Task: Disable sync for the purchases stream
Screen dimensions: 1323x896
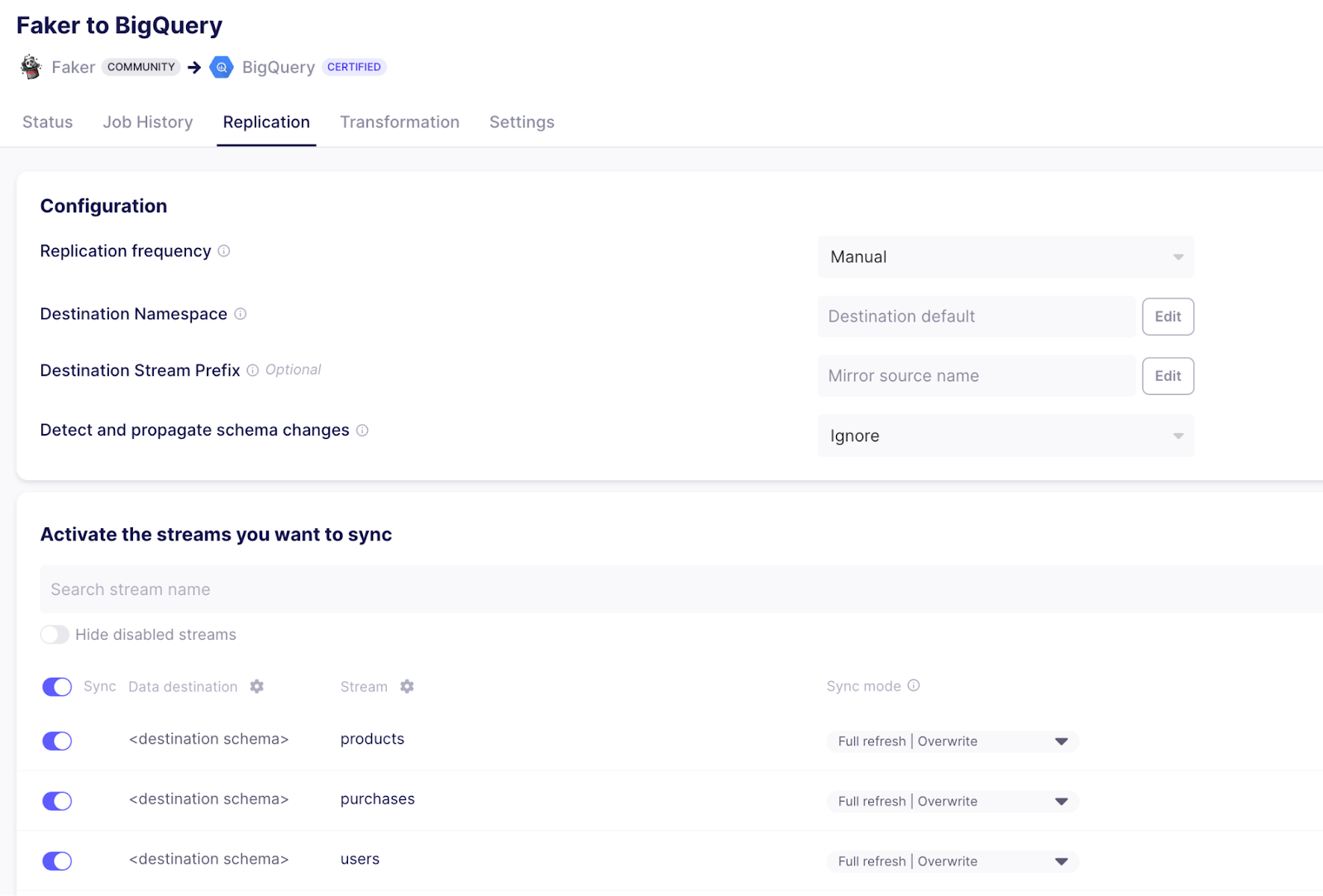Action: click(56, 800)
